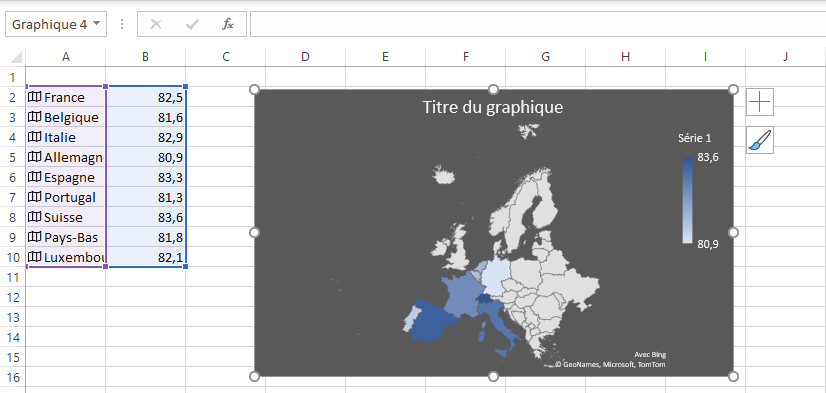The image size is (826, 393).
Task: Click the top-right chart resize handle
Action: (733, 89)
